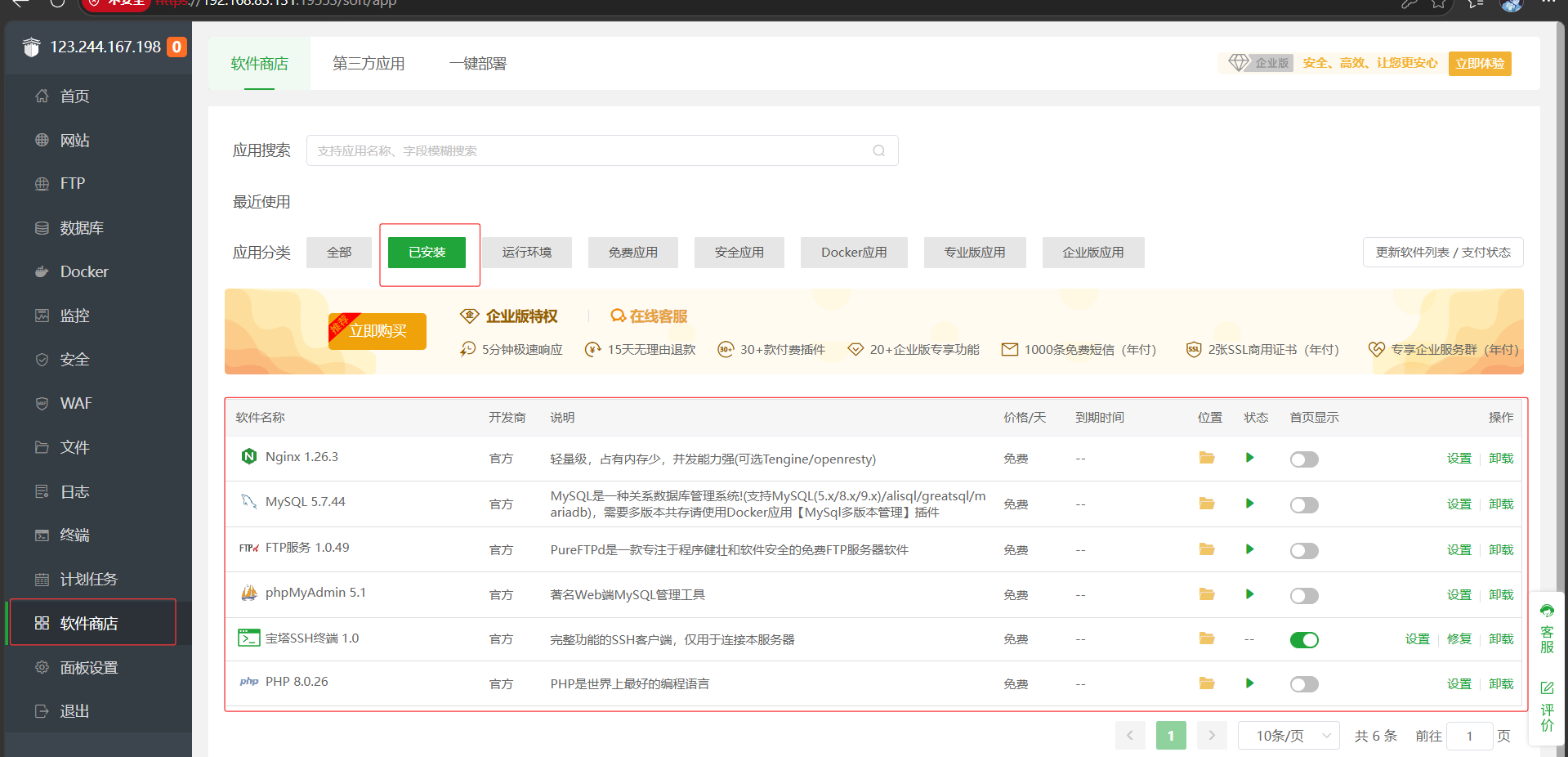Open 在线客服 link in banner
The image size is (1568, 757).
[649, 316]
